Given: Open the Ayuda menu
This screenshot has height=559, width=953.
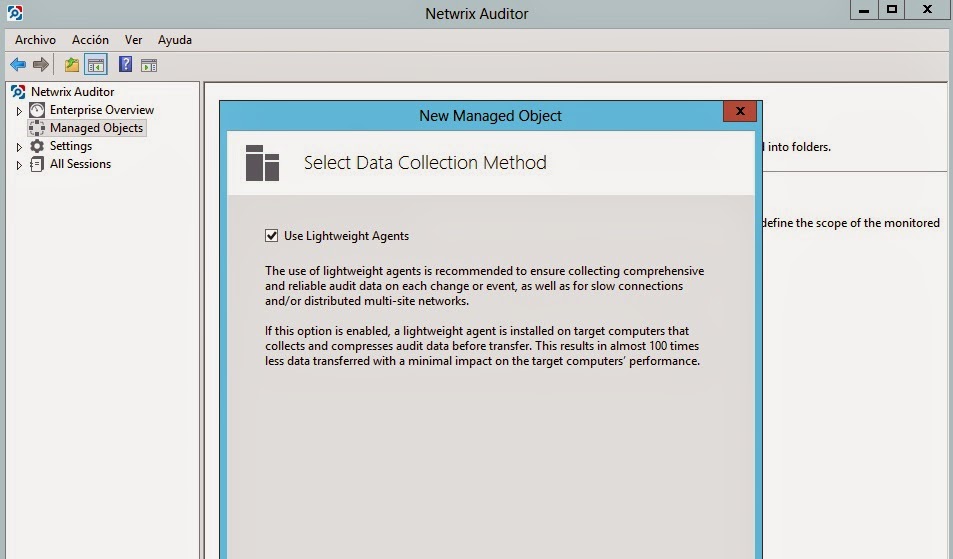Looking at the screenshot, I should [175, 40].
